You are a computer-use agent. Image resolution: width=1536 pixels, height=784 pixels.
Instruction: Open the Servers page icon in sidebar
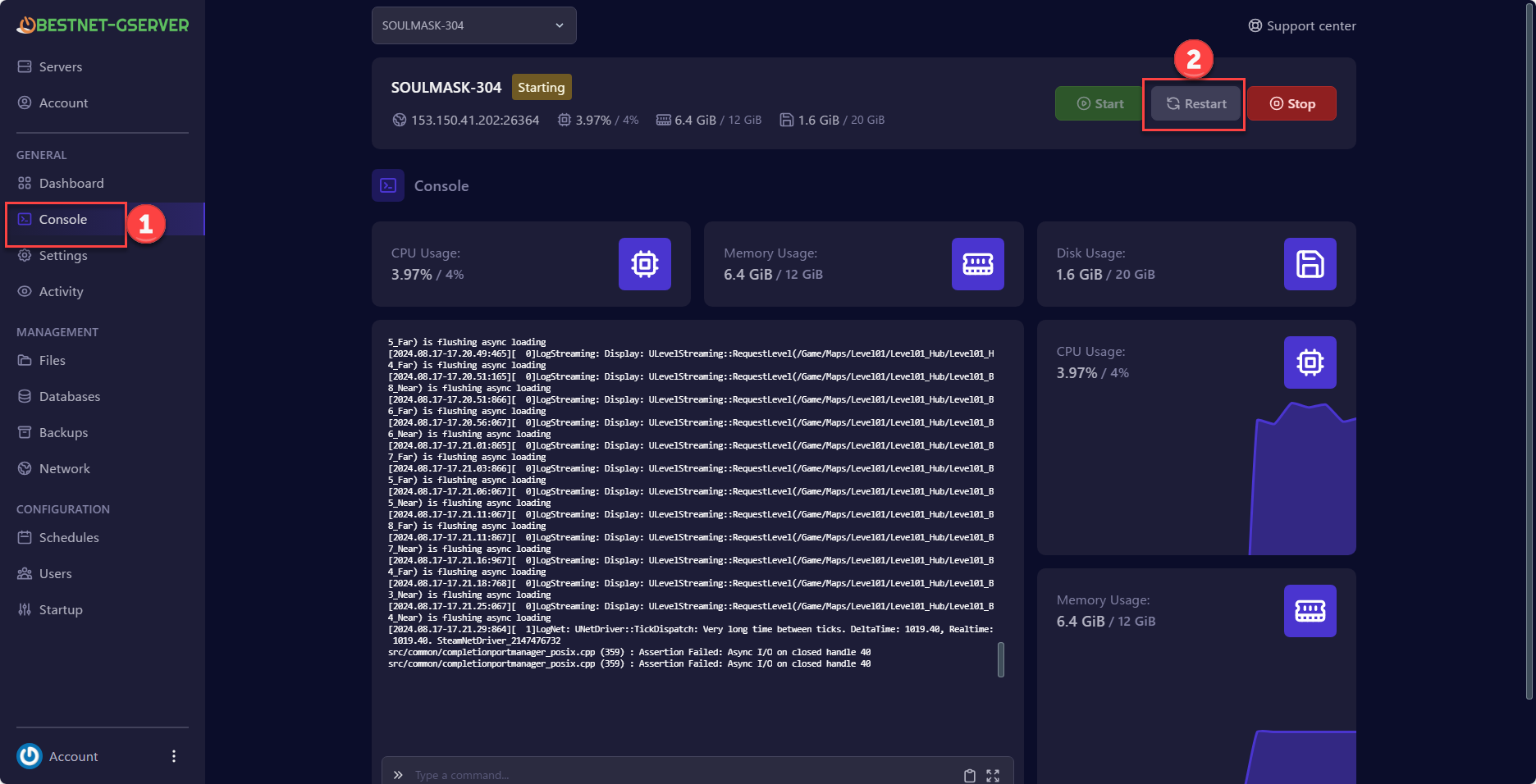coord(25,66)
